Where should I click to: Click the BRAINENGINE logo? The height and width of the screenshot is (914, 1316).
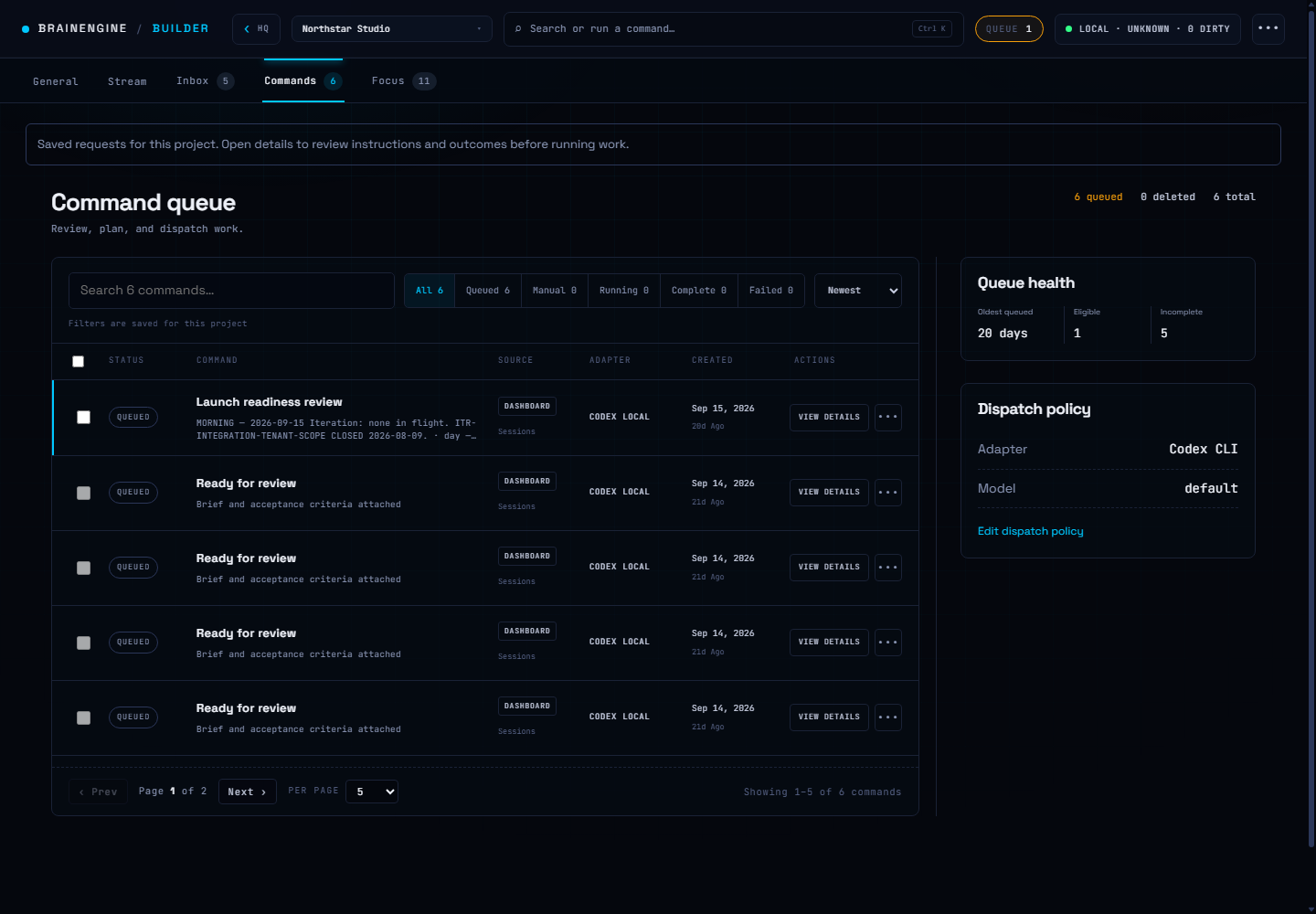74,29
